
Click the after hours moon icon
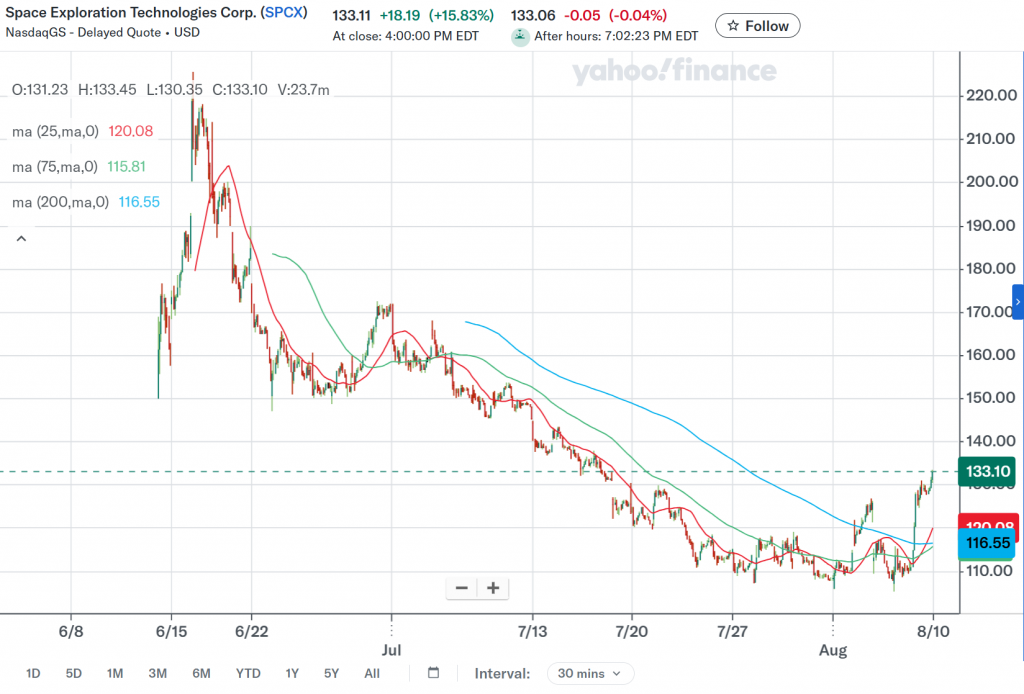[x=520, y=37]
